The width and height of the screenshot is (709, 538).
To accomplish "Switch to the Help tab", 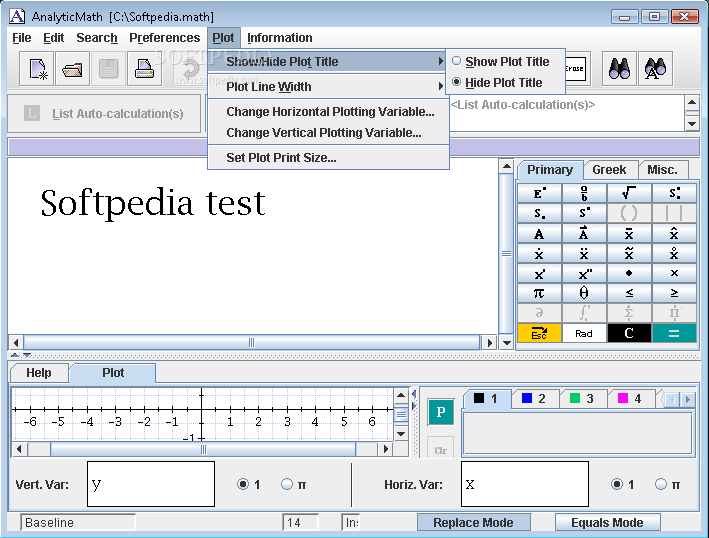I will click(39, 373).
